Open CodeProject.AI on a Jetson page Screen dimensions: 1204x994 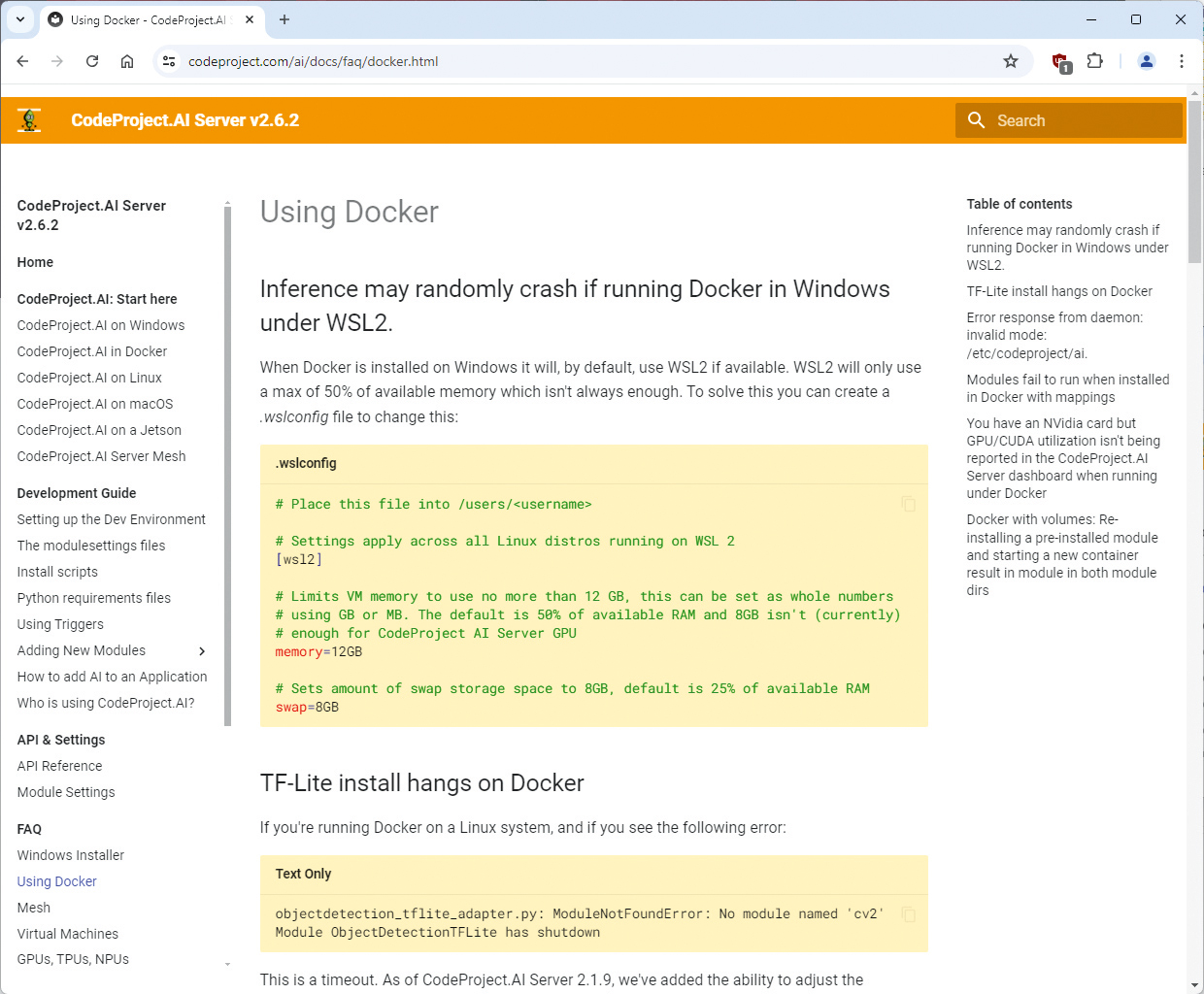pos(99,430)
